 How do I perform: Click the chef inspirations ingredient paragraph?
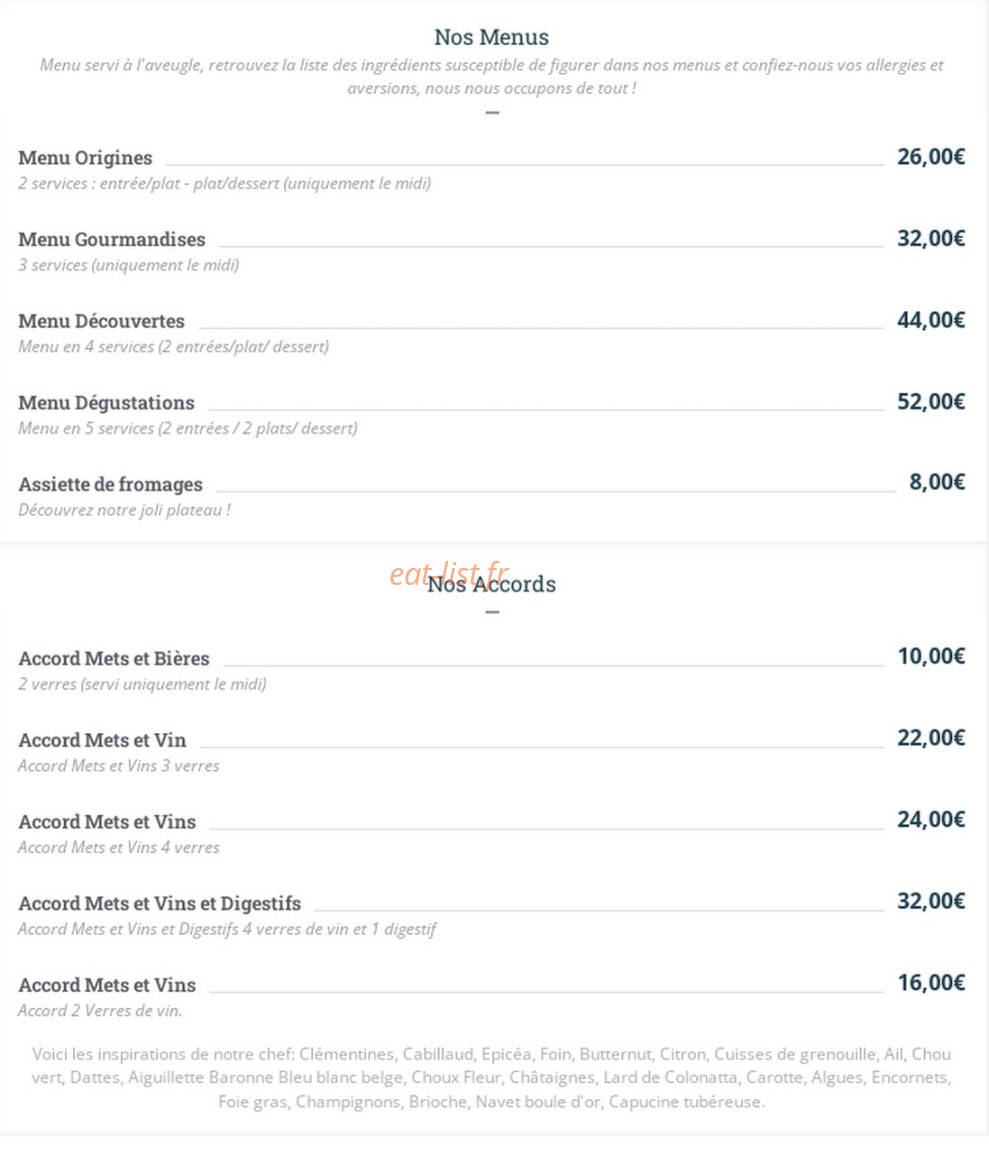pyautogui.click(x=492, y=1077)
